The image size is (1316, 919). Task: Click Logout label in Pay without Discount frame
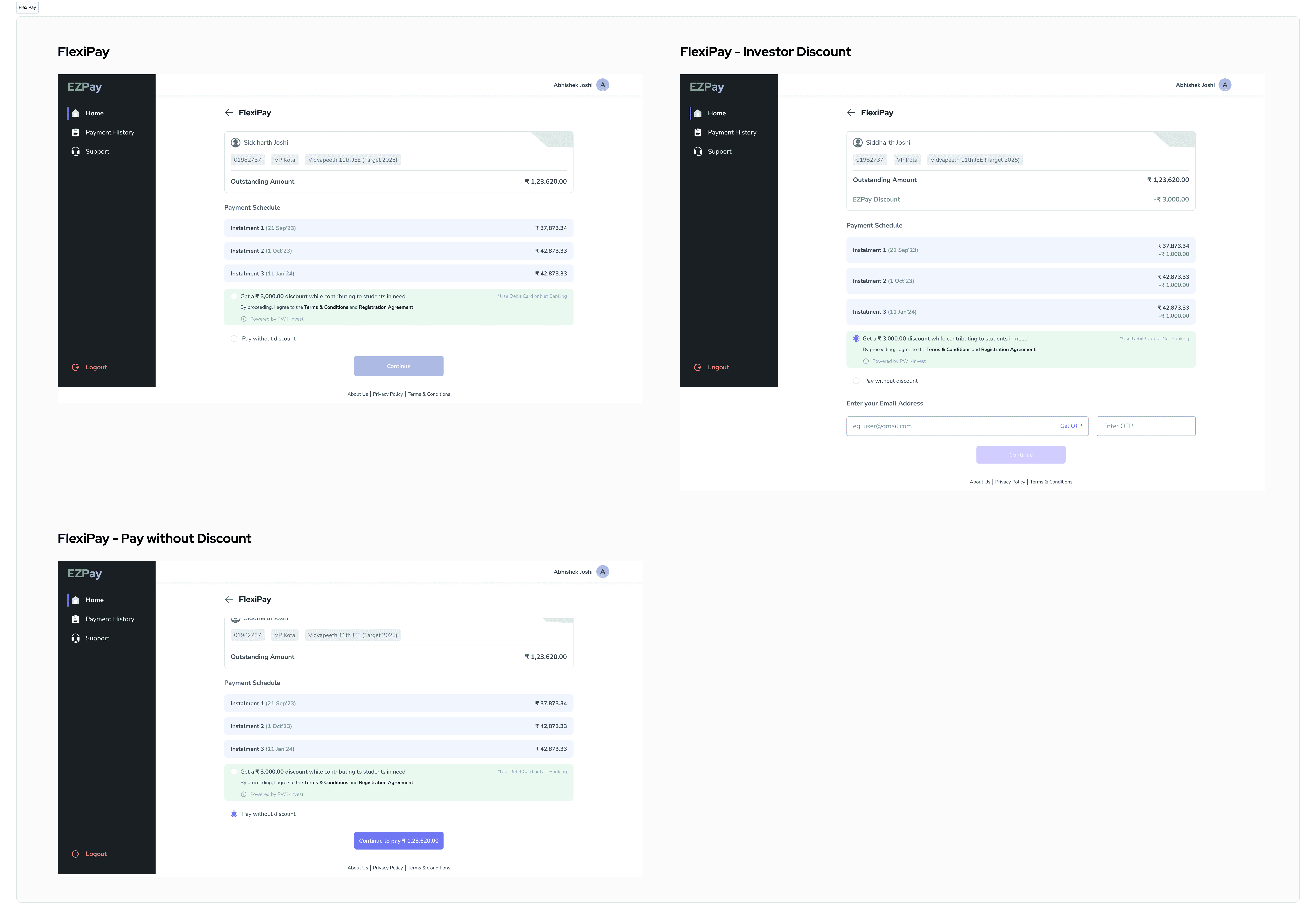click(x=96, y=854)
